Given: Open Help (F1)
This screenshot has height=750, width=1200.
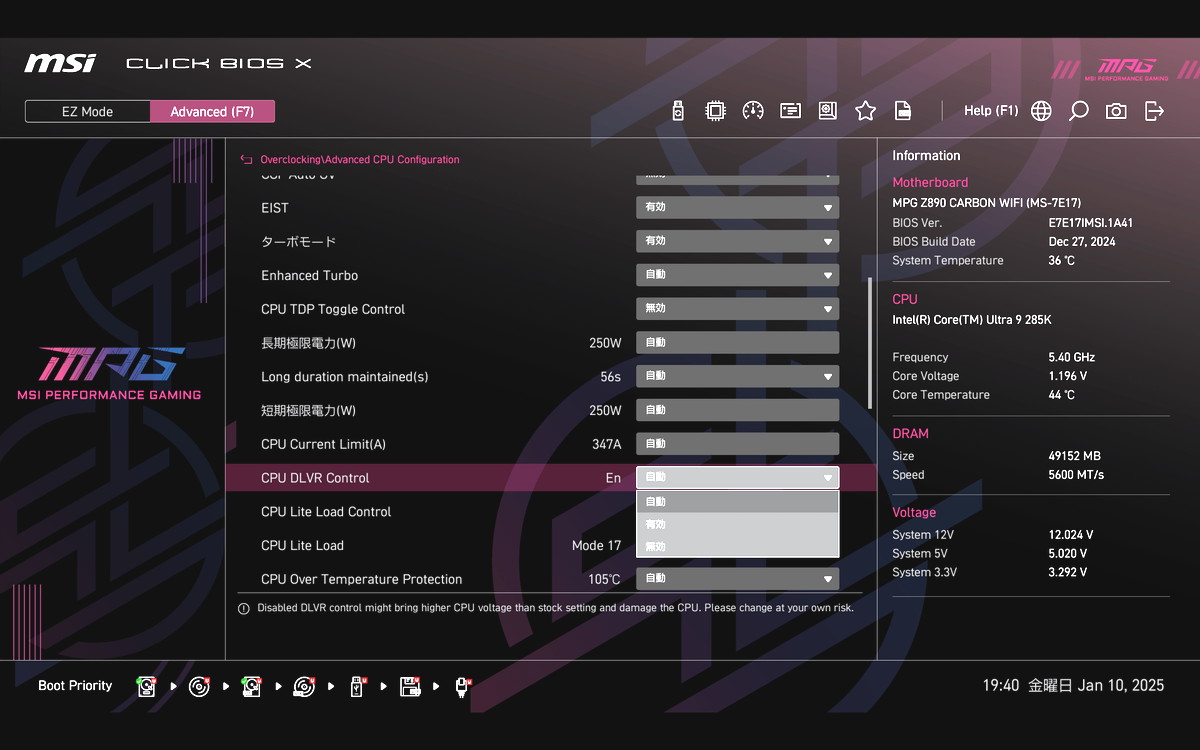Looking at the screenshot, I should (990, 111).
